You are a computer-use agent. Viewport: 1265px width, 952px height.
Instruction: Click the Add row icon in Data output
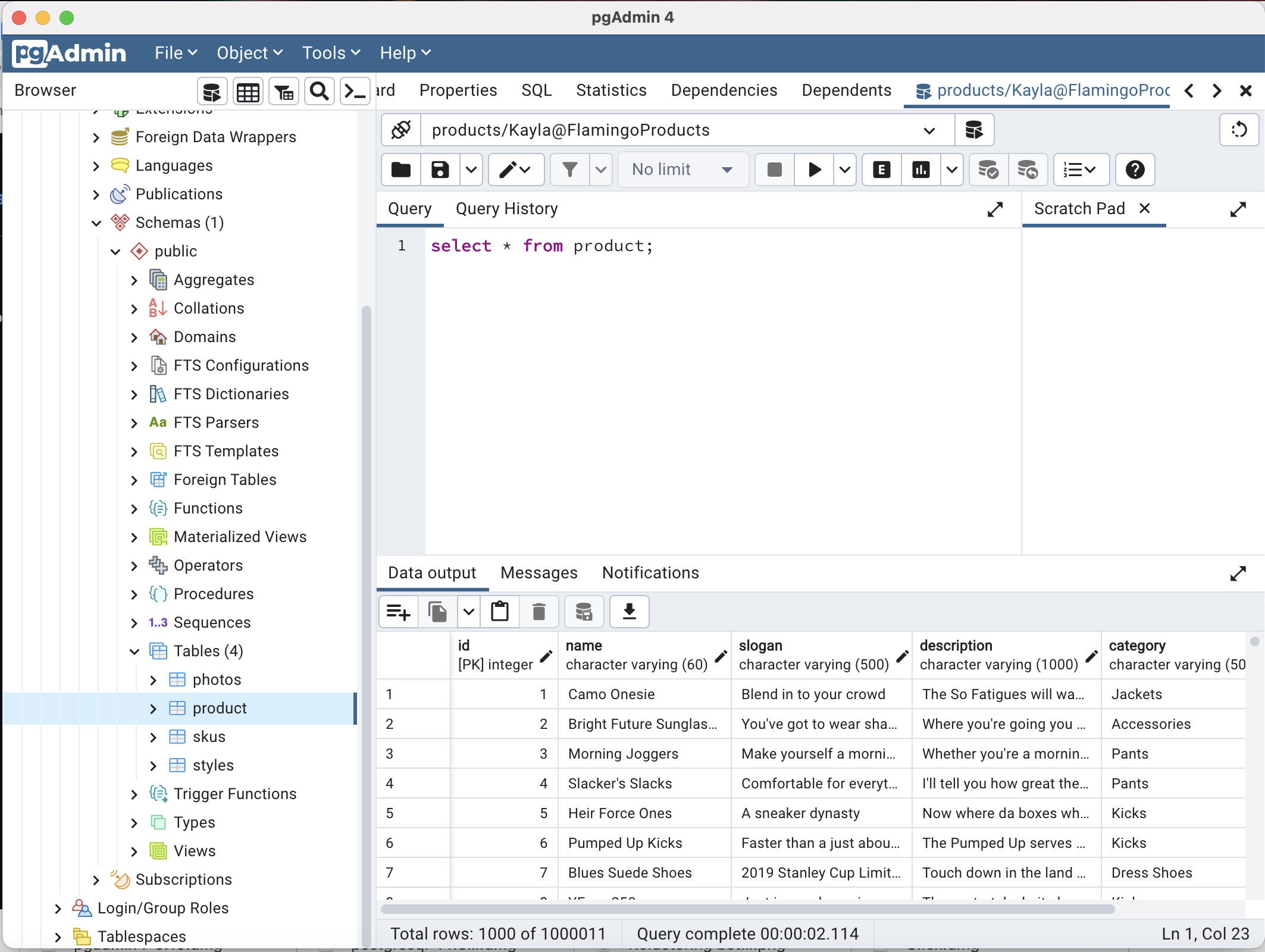[398, 612]
